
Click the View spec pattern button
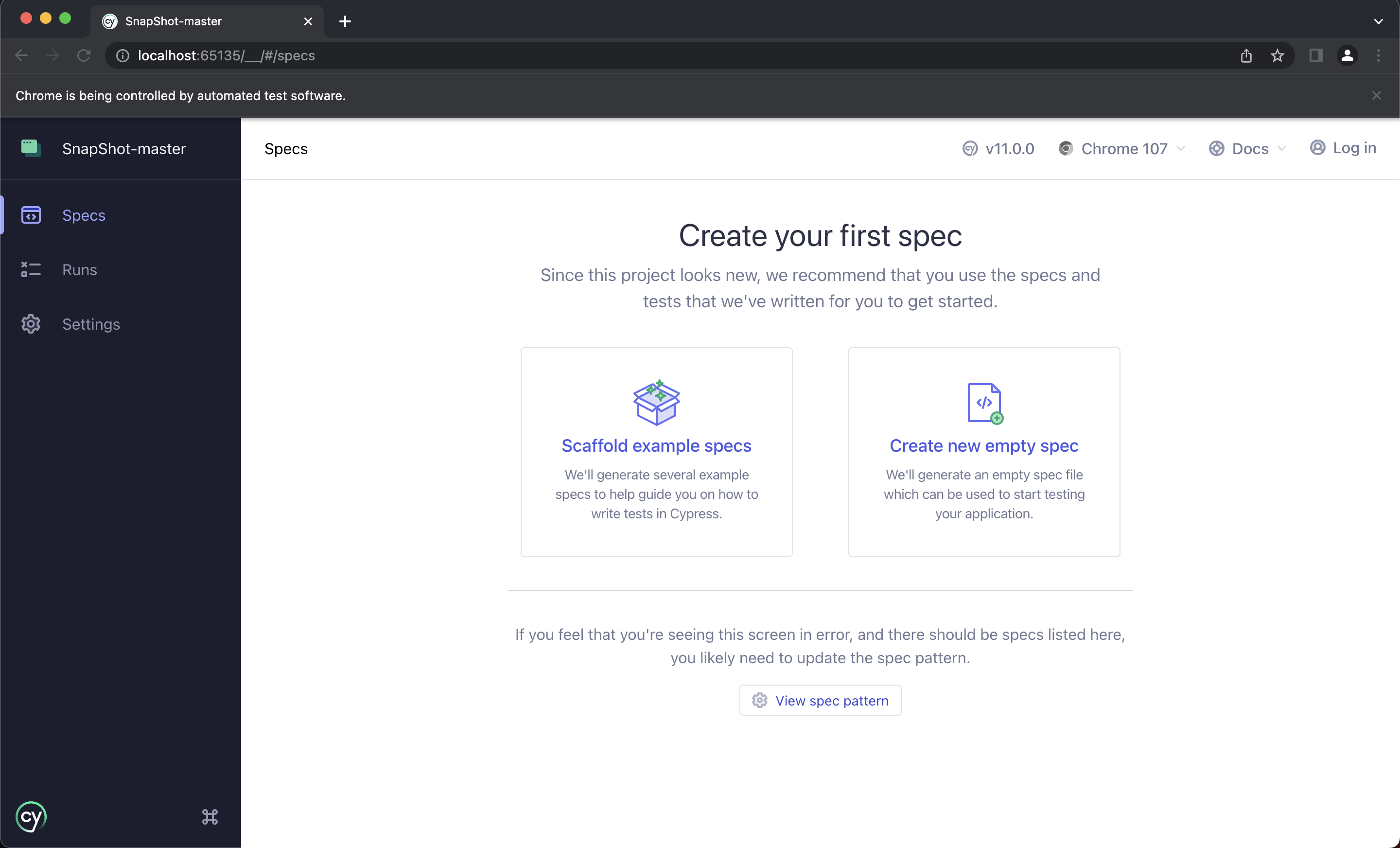[x=820, y=700]
